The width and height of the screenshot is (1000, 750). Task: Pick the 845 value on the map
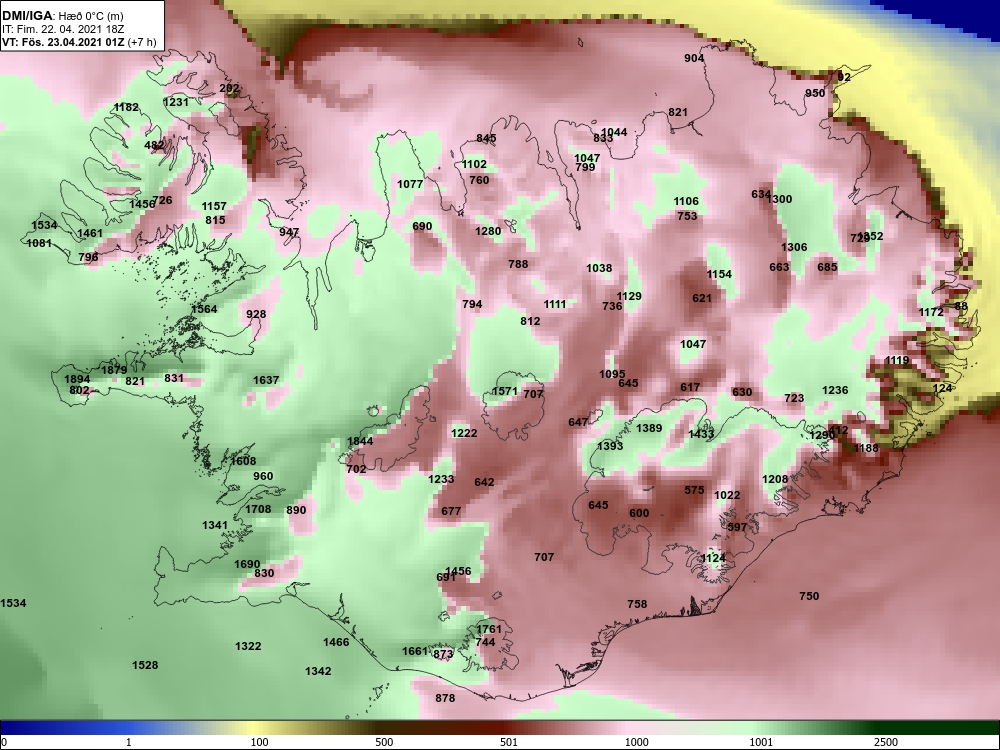tap(486, 138)
